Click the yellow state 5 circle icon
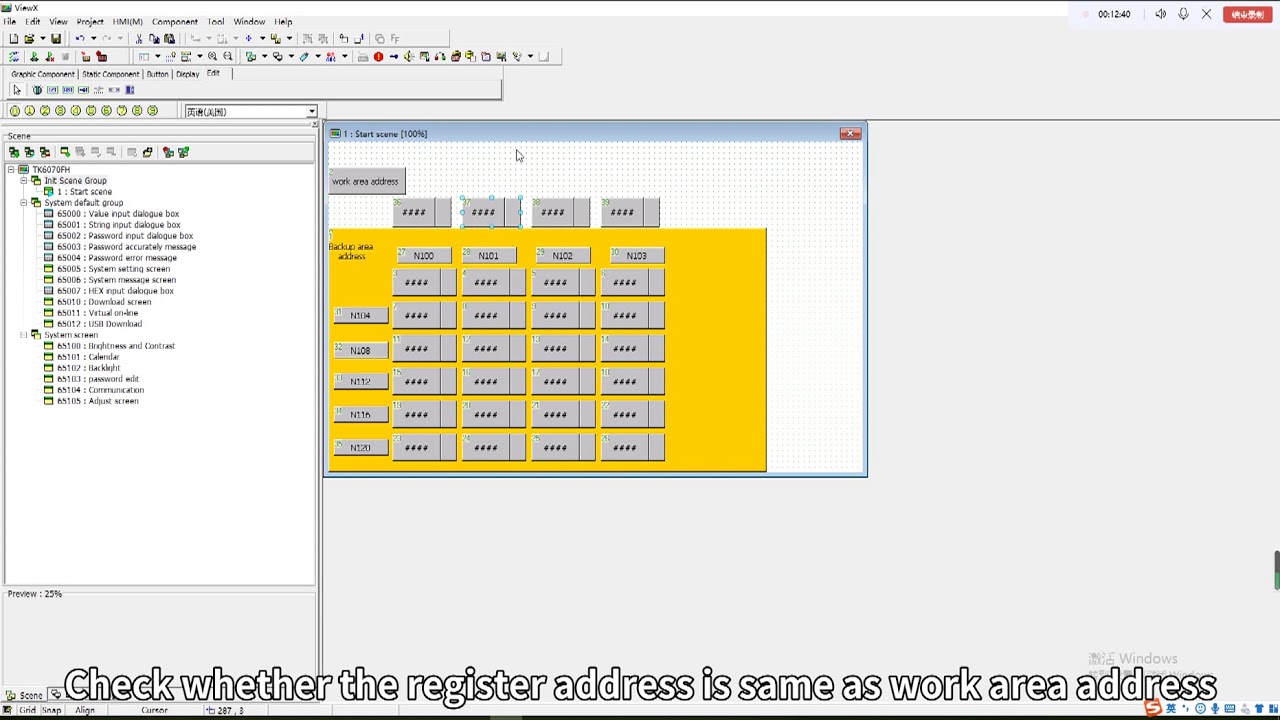Image resolution: width=1280 pixels, height=720 pixels. point(91,111)
